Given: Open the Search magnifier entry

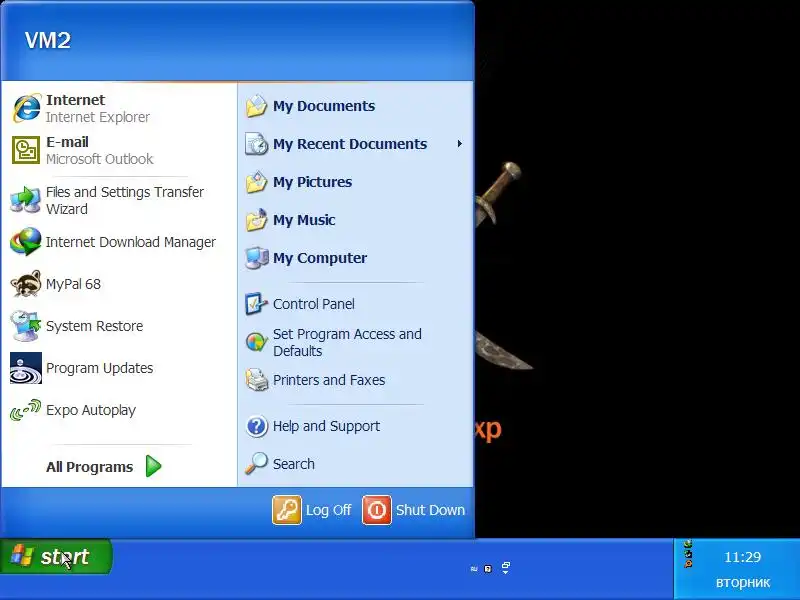Looking at the screenshot, I should tap(355, 464).
